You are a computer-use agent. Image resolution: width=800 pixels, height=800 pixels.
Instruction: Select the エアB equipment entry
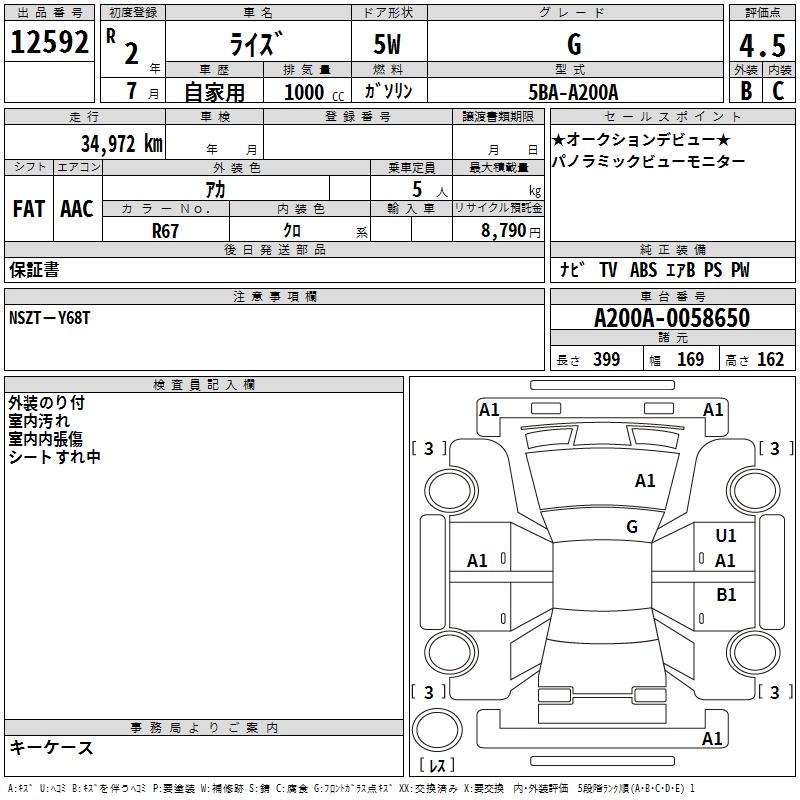pos(681,269)
